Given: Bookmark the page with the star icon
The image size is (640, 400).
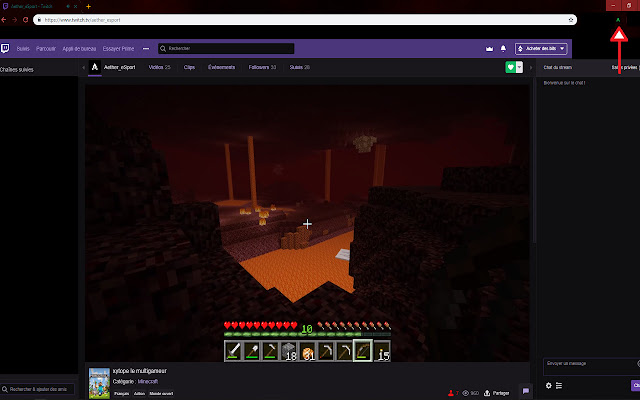Looking at the screenshot, I should (571, 20).
